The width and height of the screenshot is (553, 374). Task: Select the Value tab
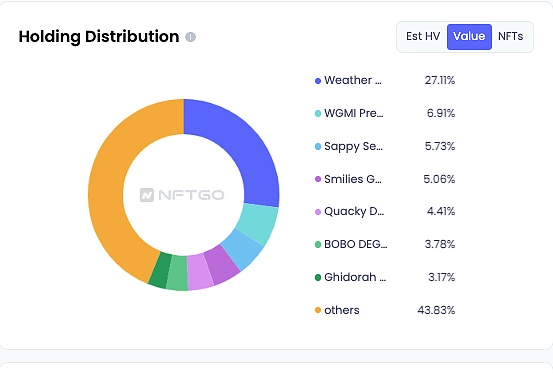click(469, 36)
